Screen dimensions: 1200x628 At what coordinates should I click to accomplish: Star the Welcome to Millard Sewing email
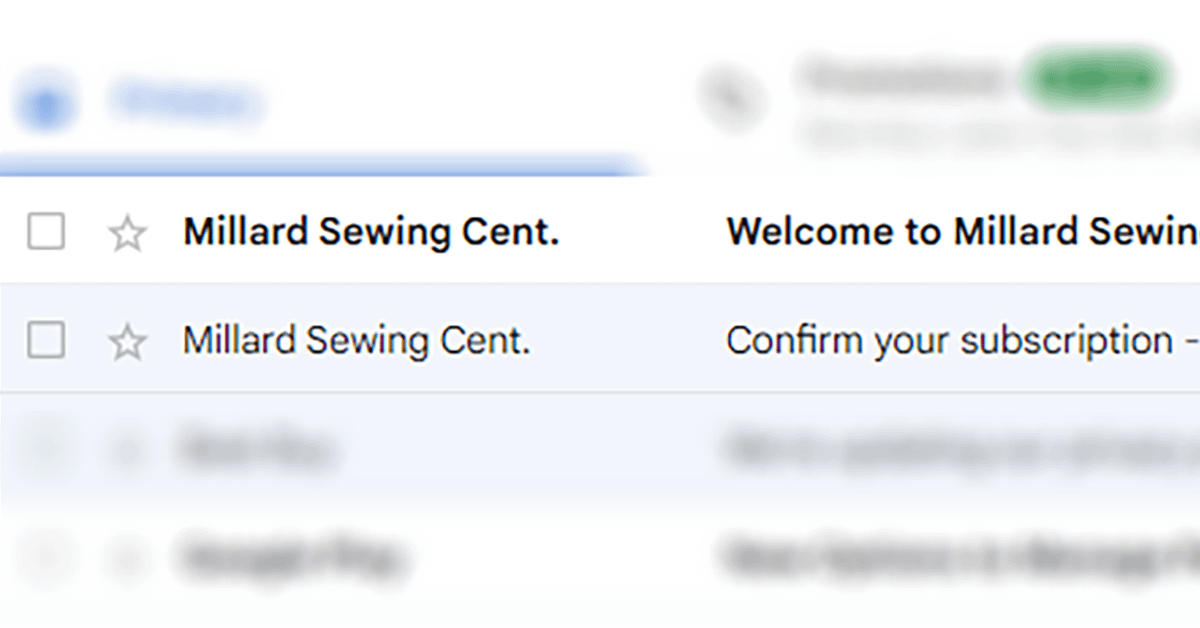127,234
